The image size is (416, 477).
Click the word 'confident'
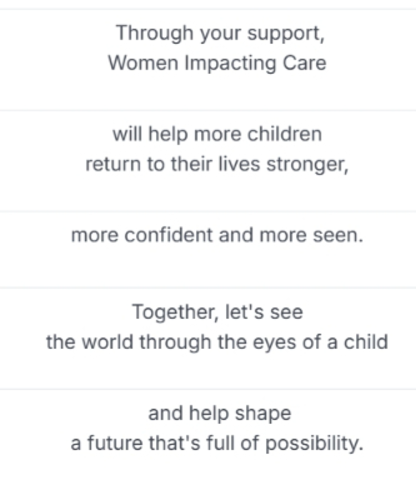(169, 235)
